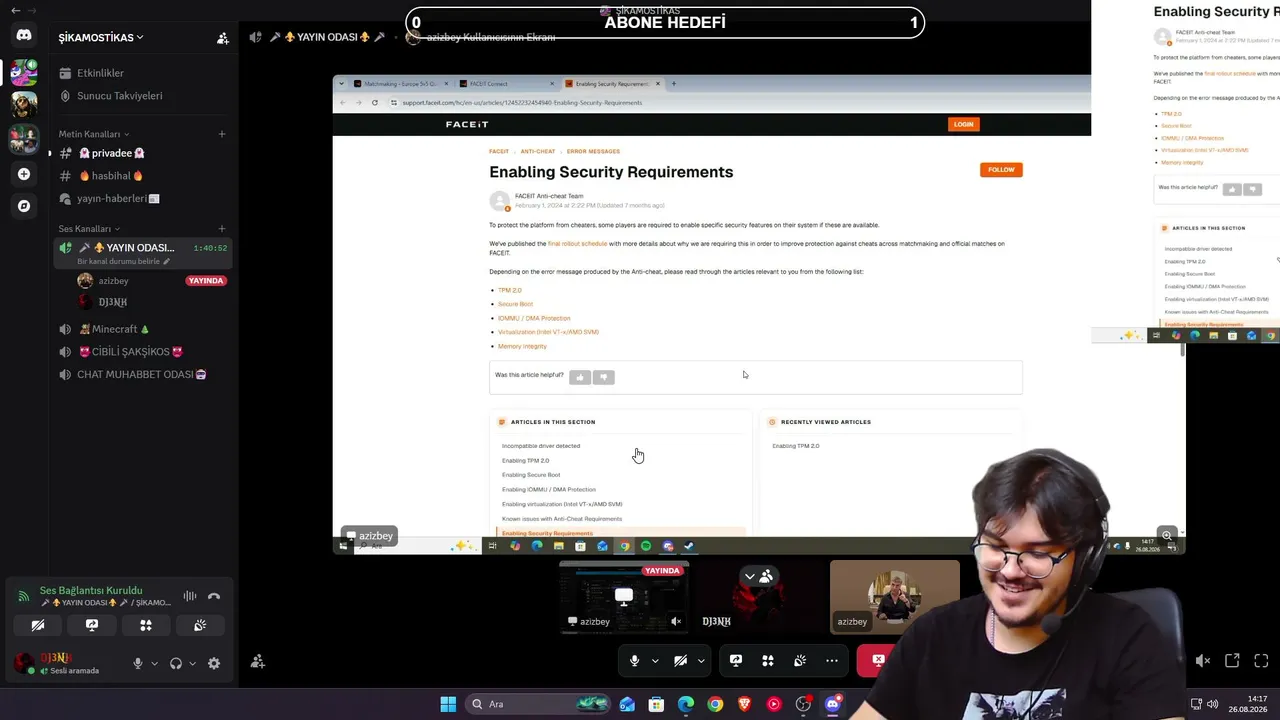Open Microsoft Edge from the taskbar
This screenshot has height=720, width=1280.
point(686,704)
